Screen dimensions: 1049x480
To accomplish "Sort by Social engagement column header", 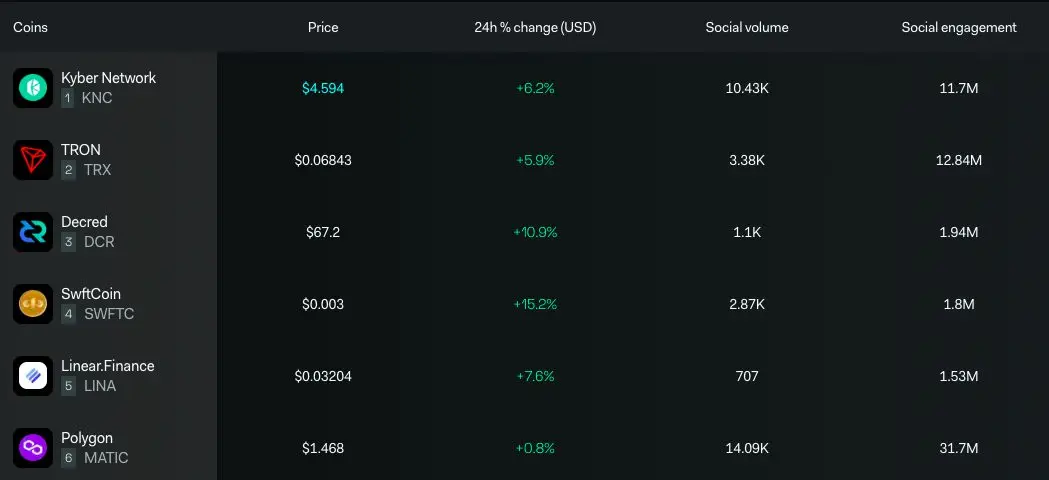I will tap(959, 27).
